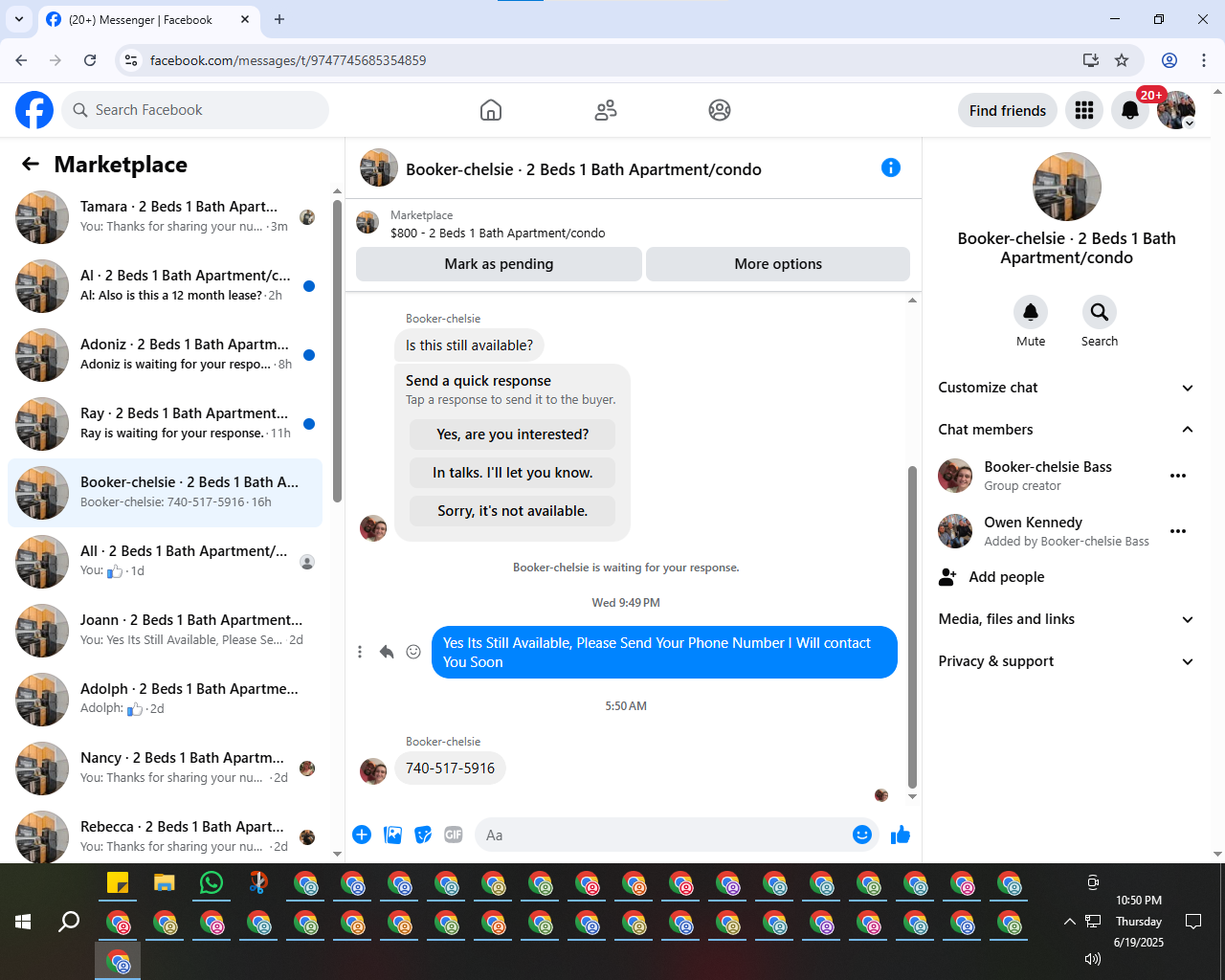Open WhatsApp from the taskbar
Image resolution: width=1225 pixels, height=980 pixels.
[x=212, y=882]
